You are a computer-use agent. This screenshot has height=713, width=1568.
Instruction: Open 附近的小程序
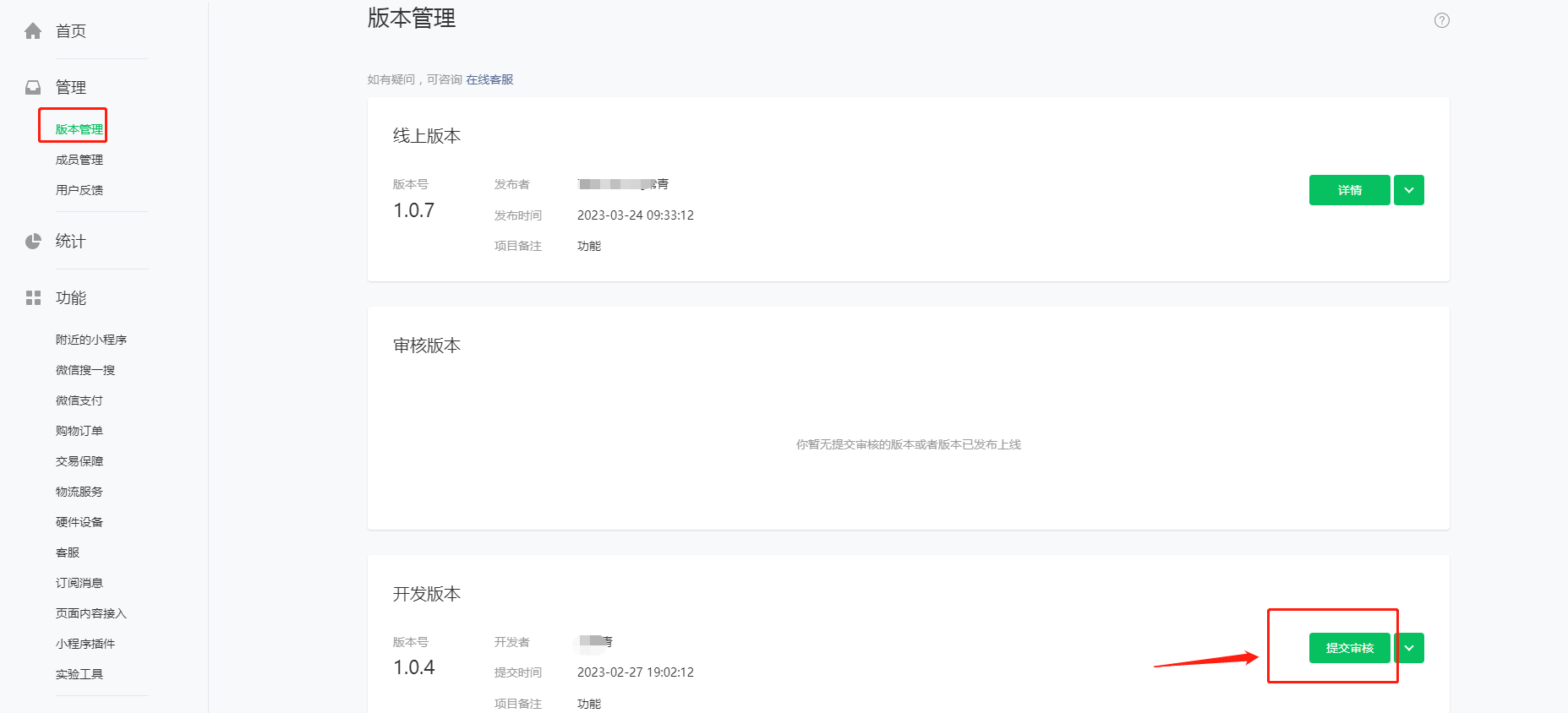91,340
